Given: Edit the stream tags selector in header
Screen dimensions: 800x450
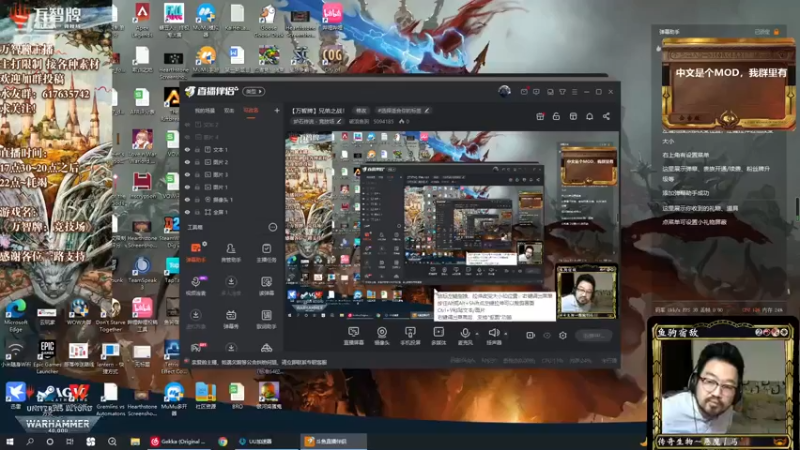Looking at the screenshot, I should pyautogui.click(x=403, y=110).
